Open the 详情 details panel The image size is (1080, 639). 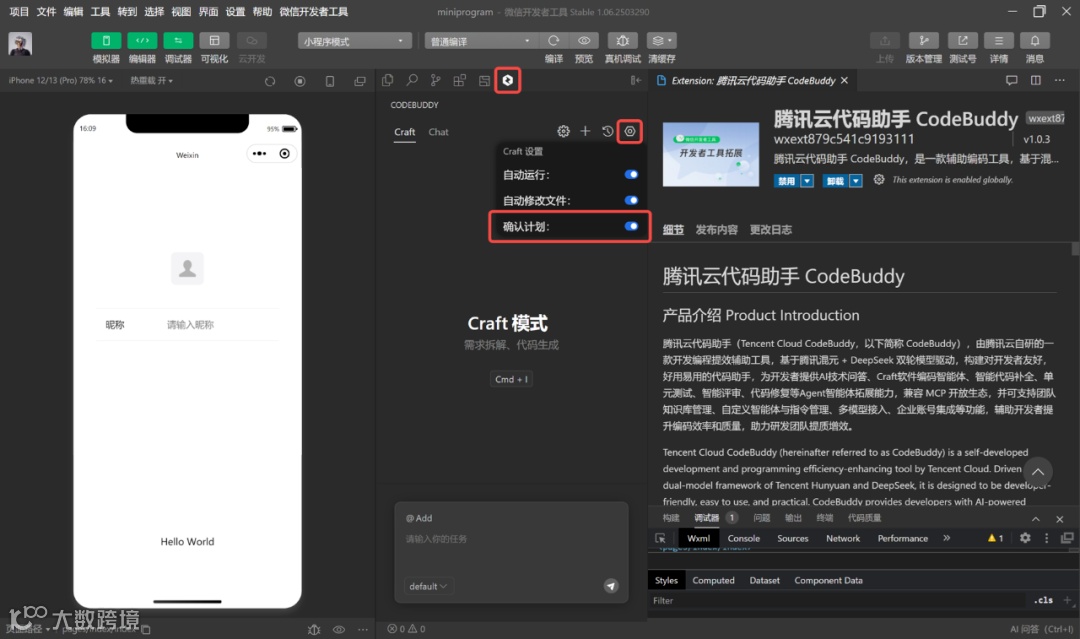tap(999, 41)
